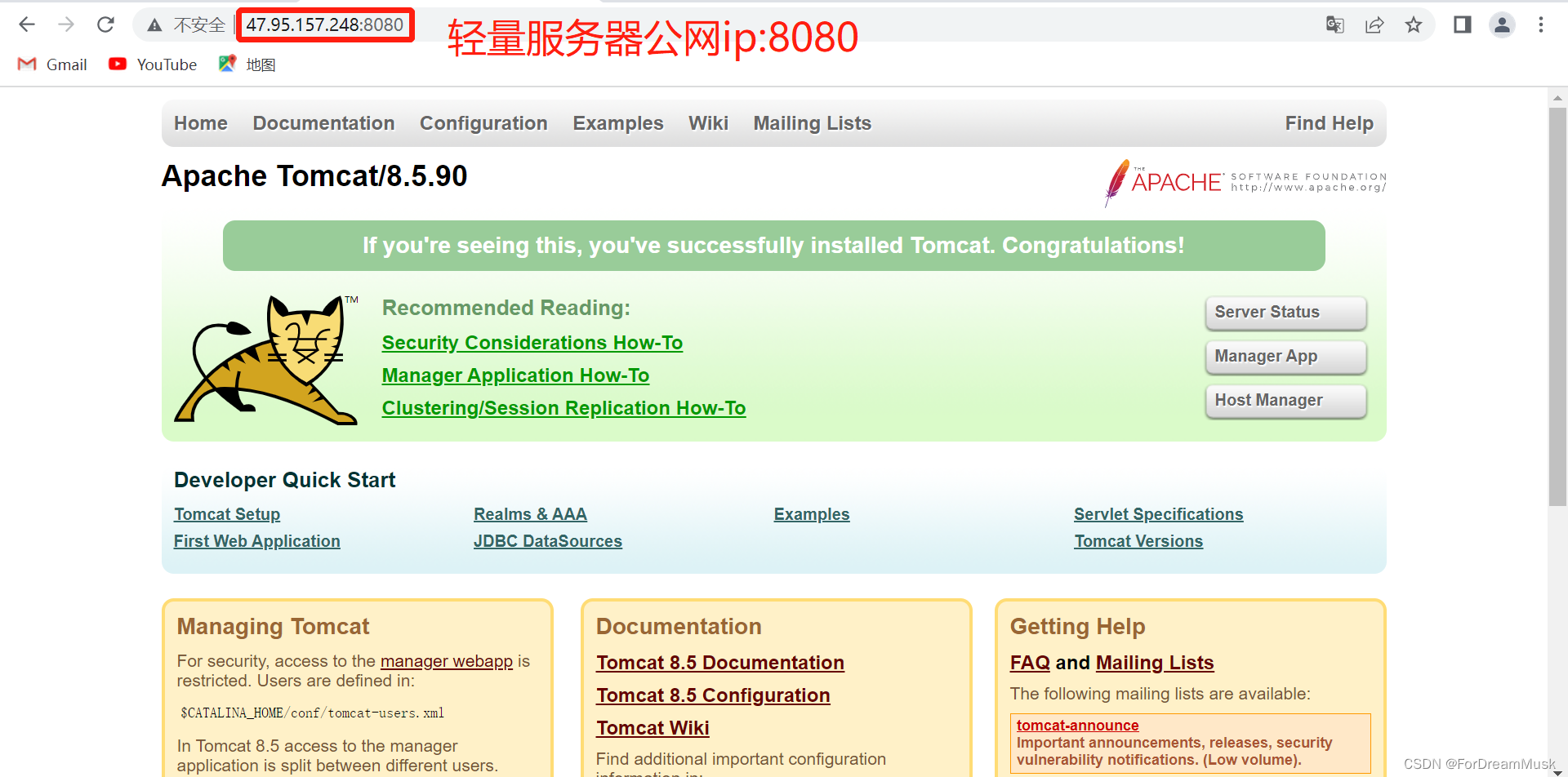
Task: Click the vertical scrollbar thumb
Action: click(1557, 306)
